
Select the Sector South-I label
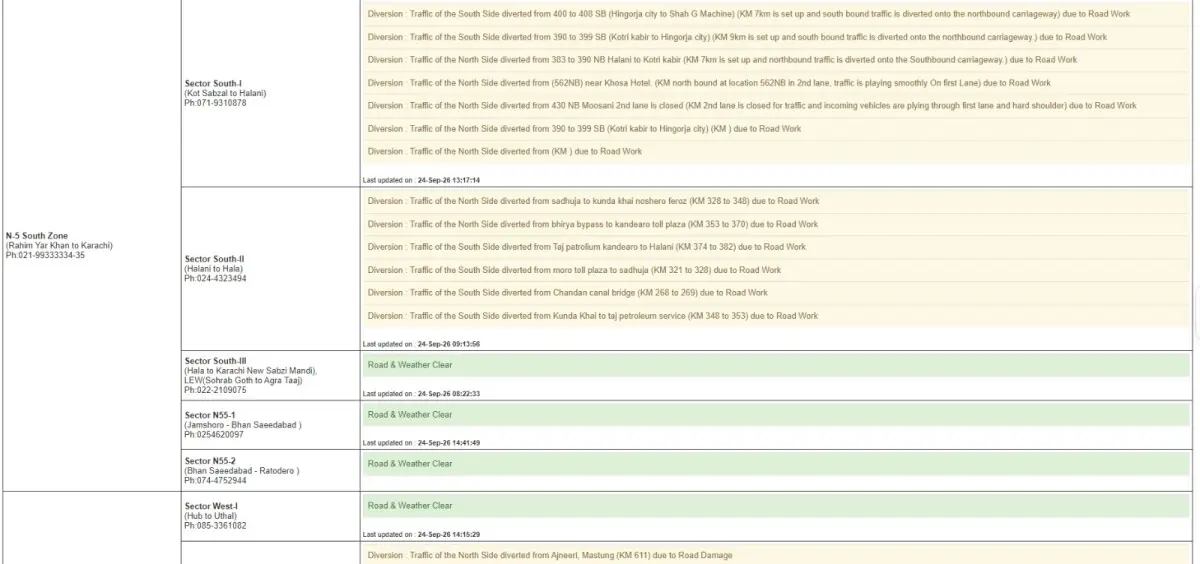coord(213,83)
